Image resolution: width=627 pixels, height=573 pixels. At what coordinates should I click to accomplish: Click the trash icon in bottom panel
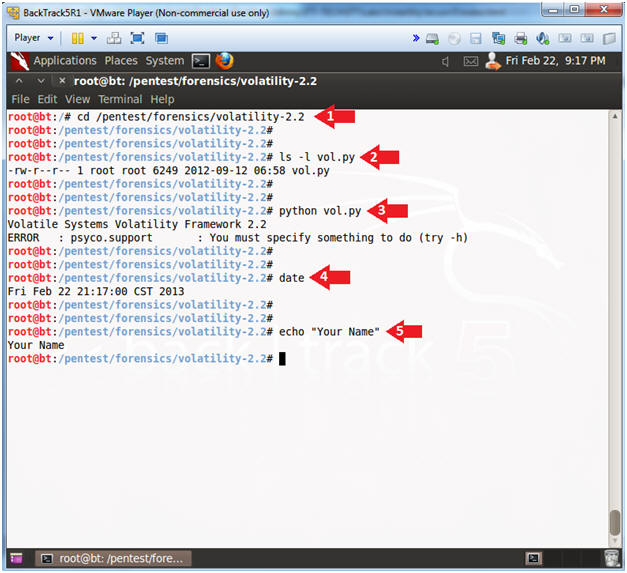point(612,558)
